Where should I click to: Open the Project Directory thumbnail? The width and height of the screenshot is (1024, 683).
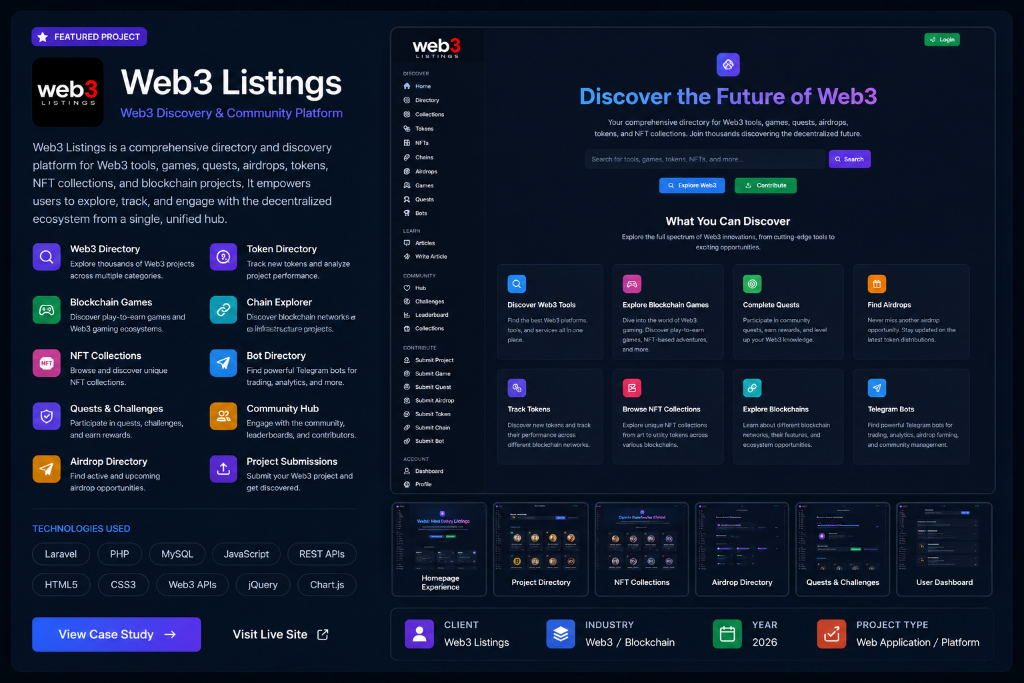[x=541, y=549]
